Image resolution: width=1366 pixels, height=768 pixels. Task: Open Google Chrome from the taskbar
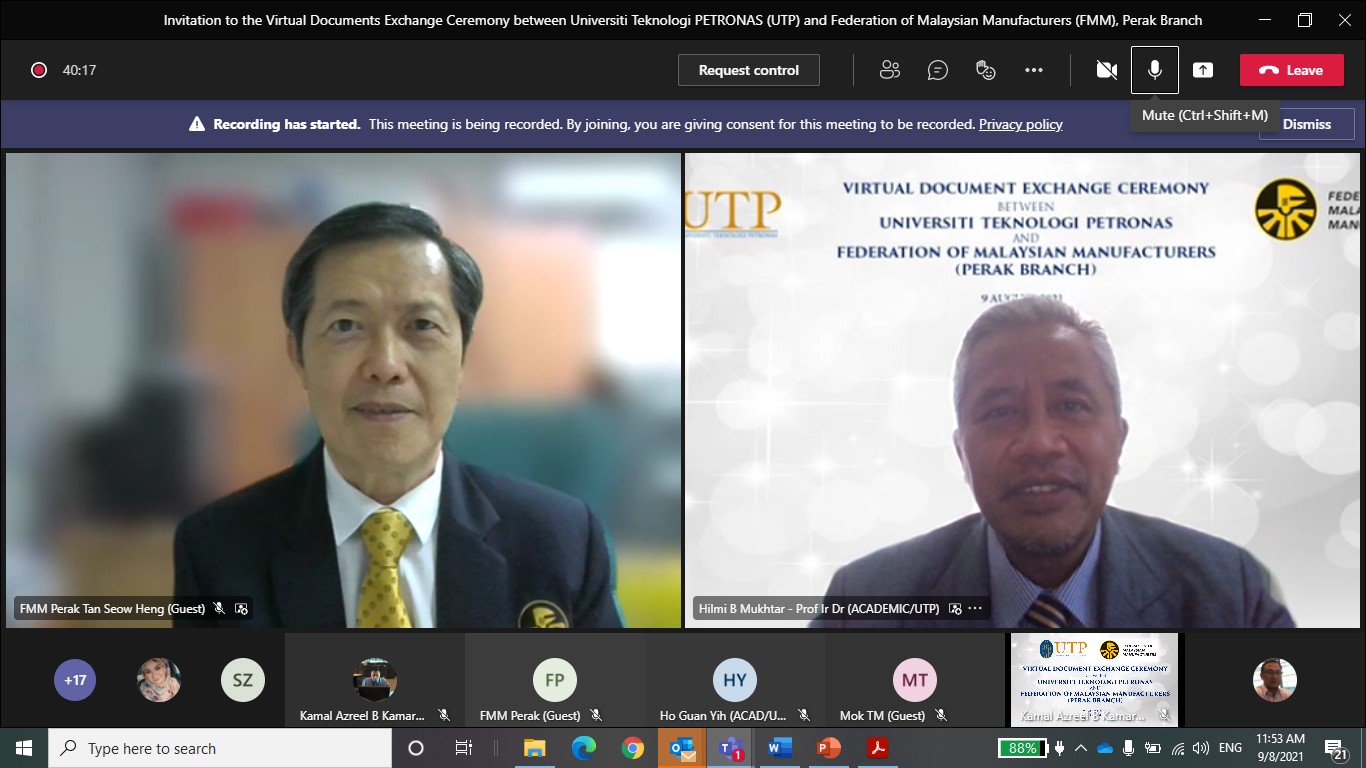(x=633, y=748)
